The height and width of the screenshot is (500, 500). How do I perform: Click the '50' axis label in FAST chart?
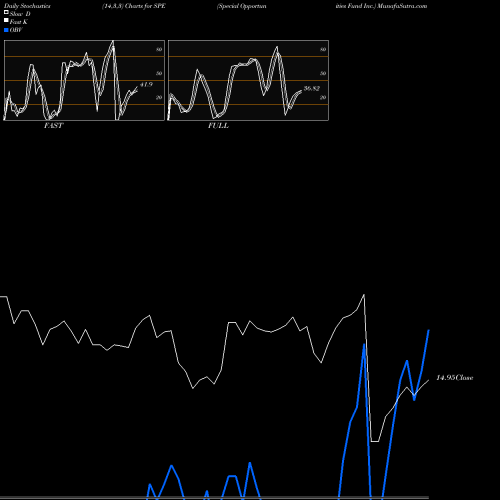click(159, 73)
